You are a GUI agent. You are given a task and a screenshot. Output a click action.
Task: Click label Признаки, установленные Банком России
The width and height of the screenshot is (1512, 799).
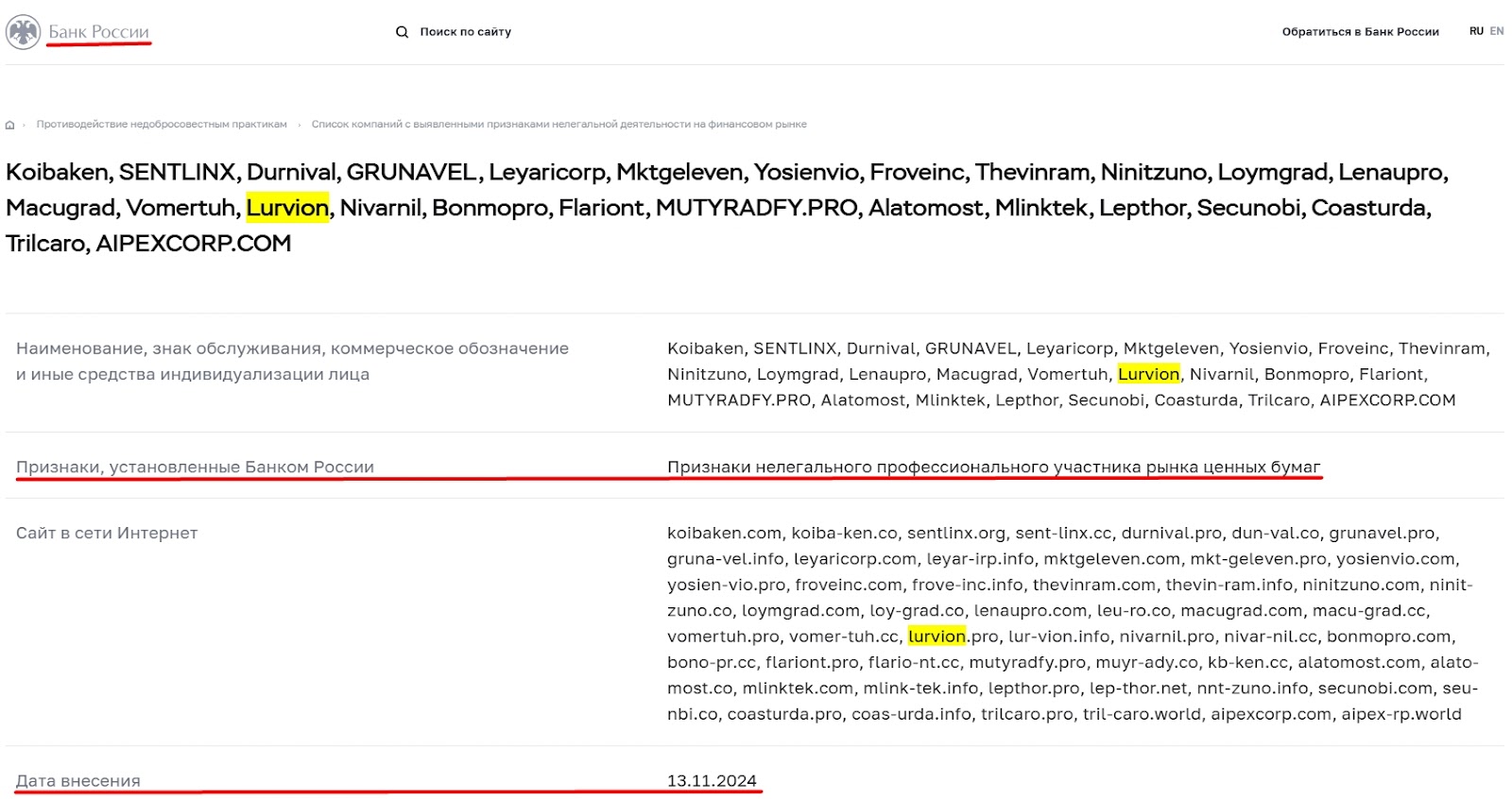click(x=195, y=467)
